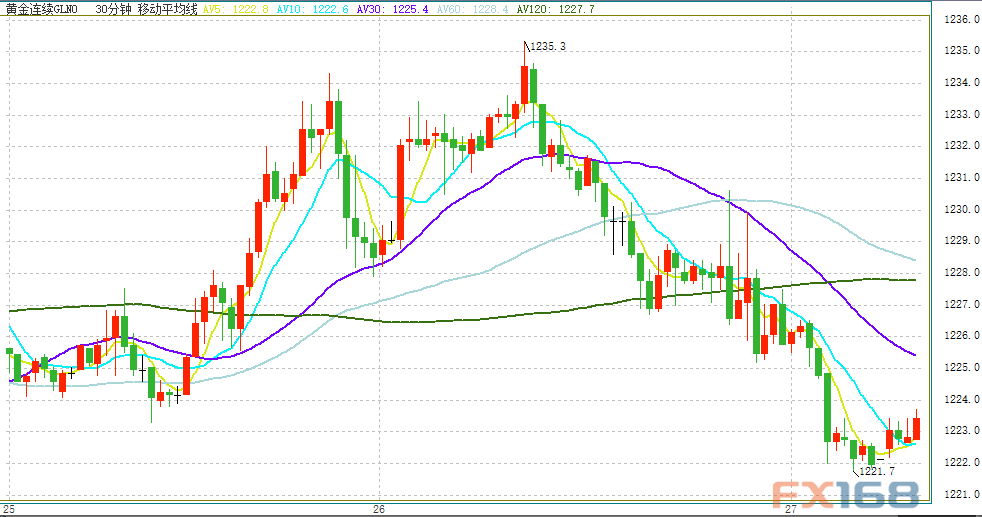Click the 1236.0 price axis label
Screen dimensions: 982x517
(961, 19)
